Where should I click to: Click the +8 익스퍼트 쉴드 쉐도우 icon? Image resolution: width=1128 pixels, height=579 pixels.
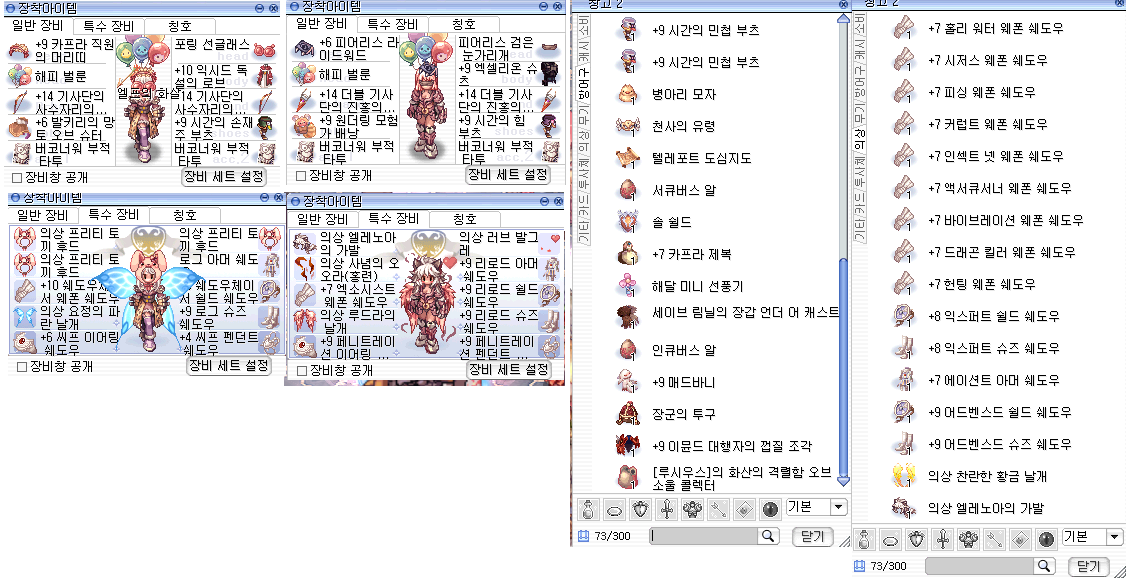[x=904, y=316]
